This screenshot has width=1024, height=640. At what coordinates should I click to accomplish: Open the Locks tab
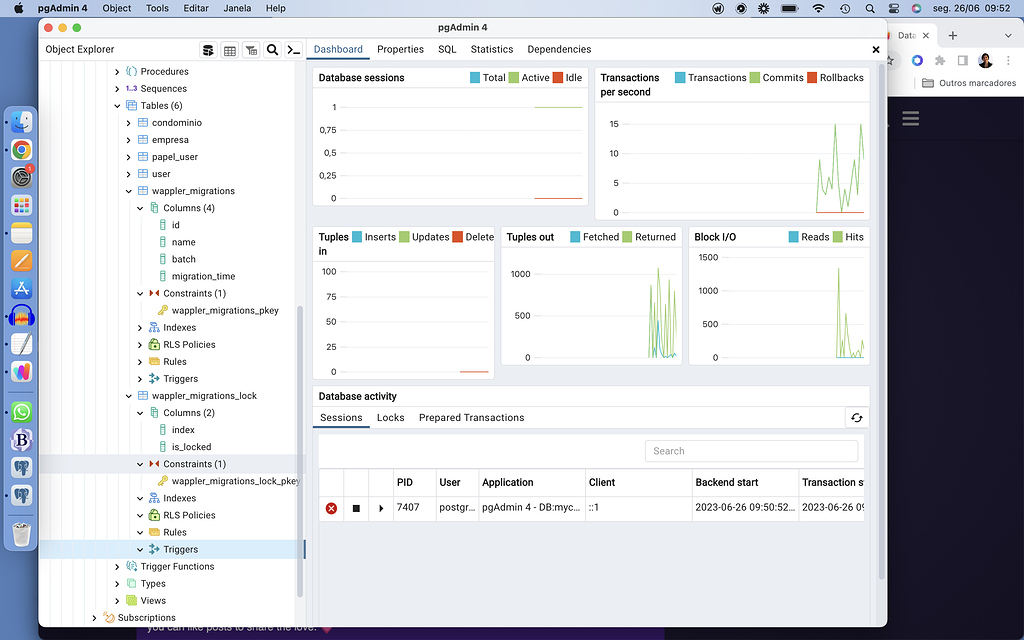390,417
